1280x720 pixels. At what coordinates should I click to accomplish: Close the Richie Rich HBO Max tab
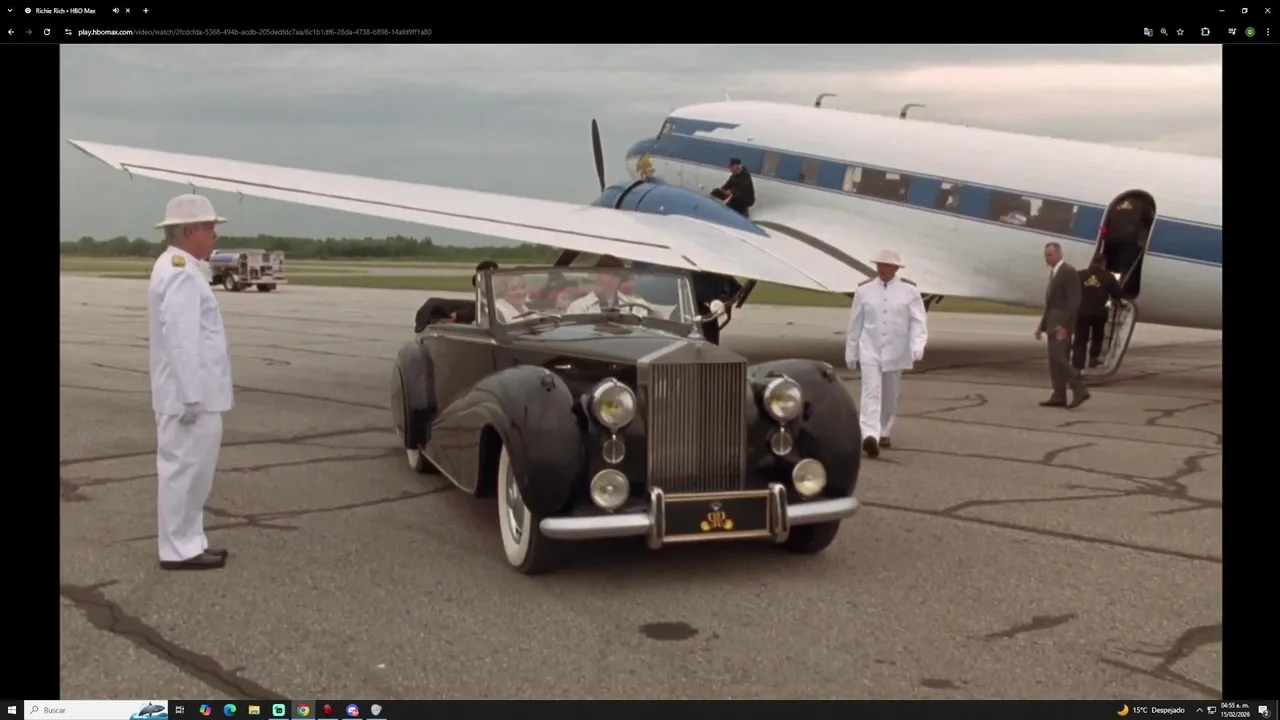pyautogui.click(x=128, y=10)
